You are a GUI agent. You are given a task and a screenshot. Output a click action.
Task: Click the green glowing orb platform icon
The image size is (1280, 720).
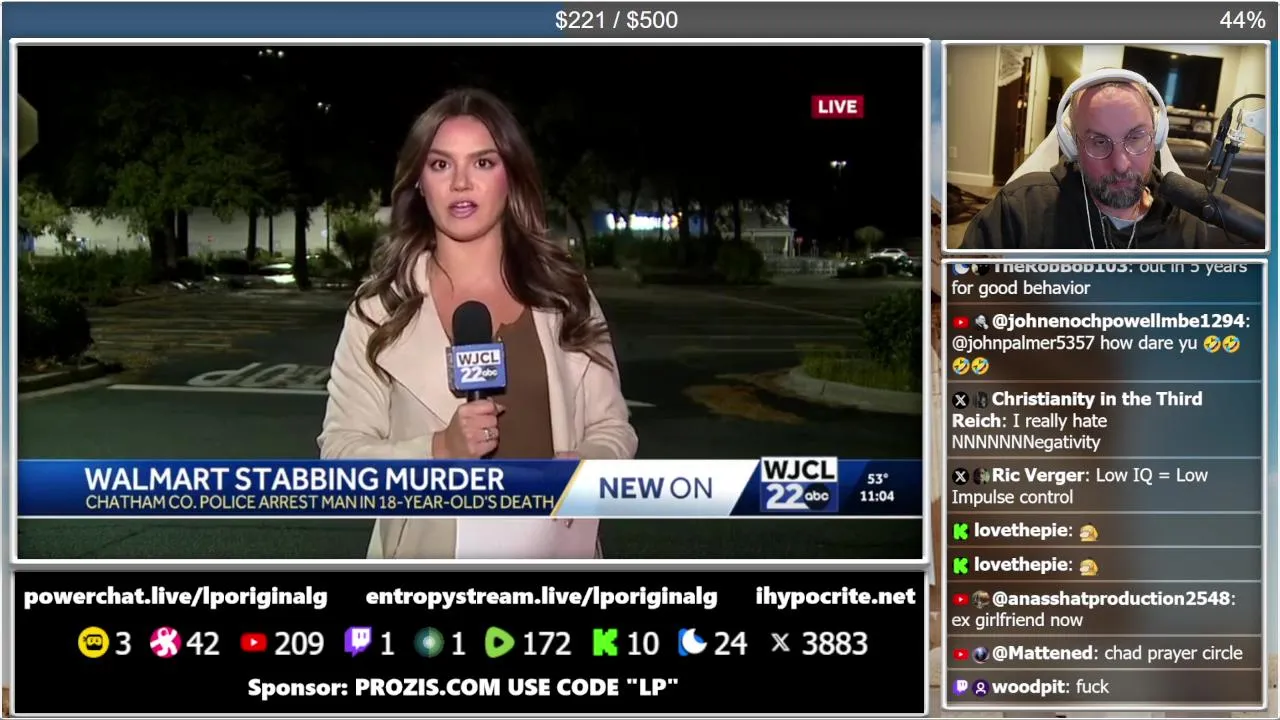coord(429,643)
